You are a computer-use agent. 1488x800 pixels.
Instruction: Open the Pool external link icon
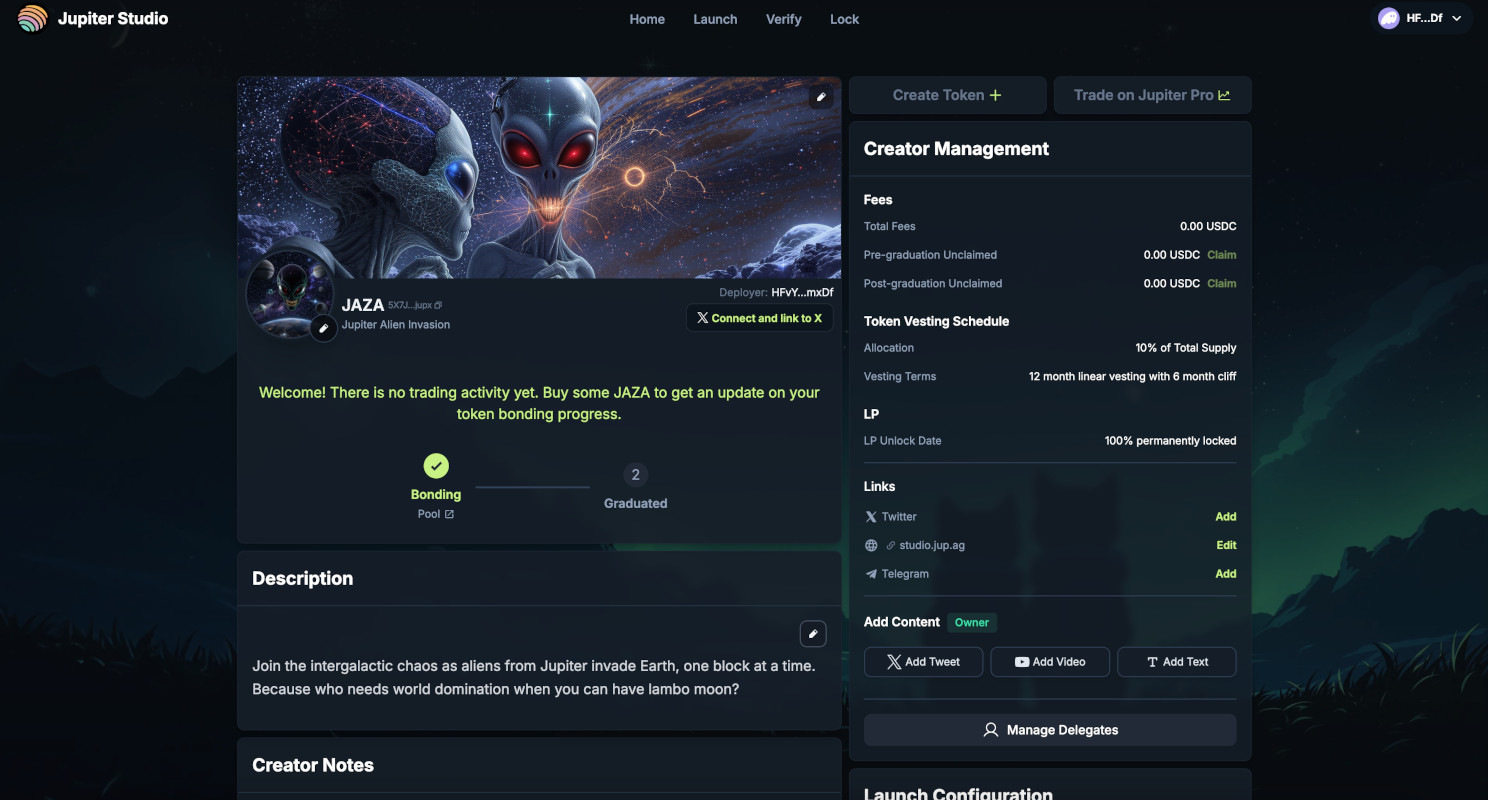click(x=449, y=513)
